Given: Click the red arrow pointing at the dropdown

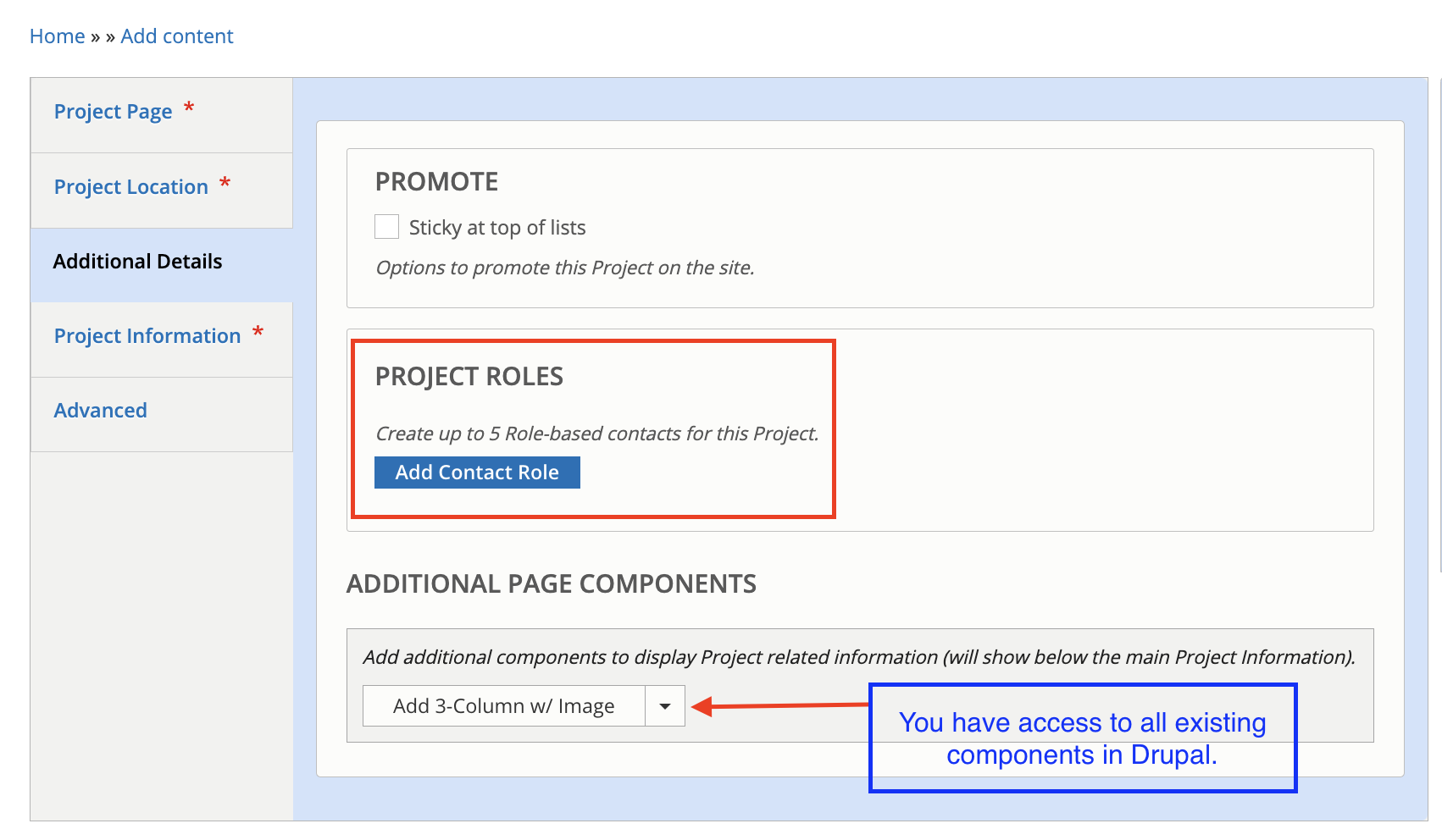Looking at the screenshot, I should tap(779, 705).
